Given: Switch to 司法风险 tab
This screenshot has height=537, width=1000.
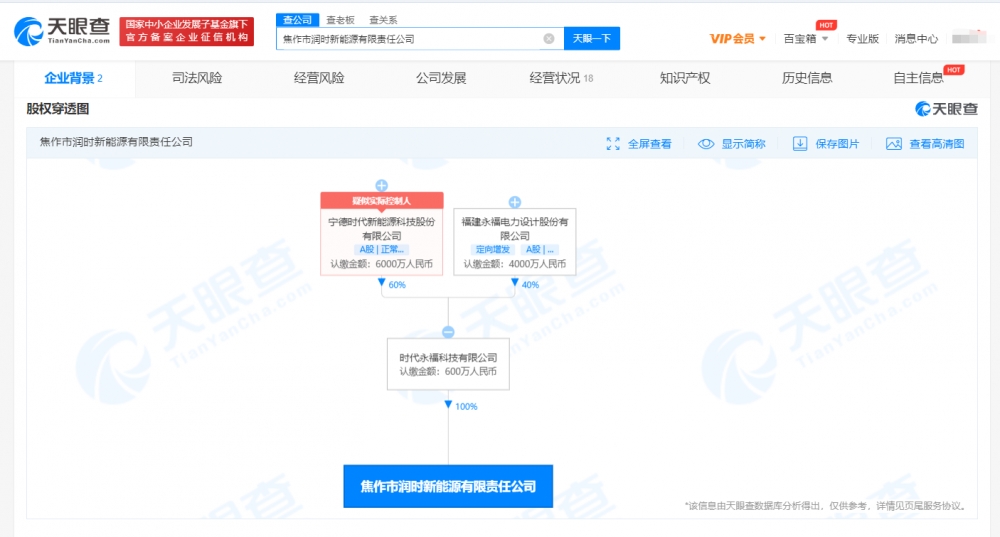Looking at the screenshot, I should [197, 78].
